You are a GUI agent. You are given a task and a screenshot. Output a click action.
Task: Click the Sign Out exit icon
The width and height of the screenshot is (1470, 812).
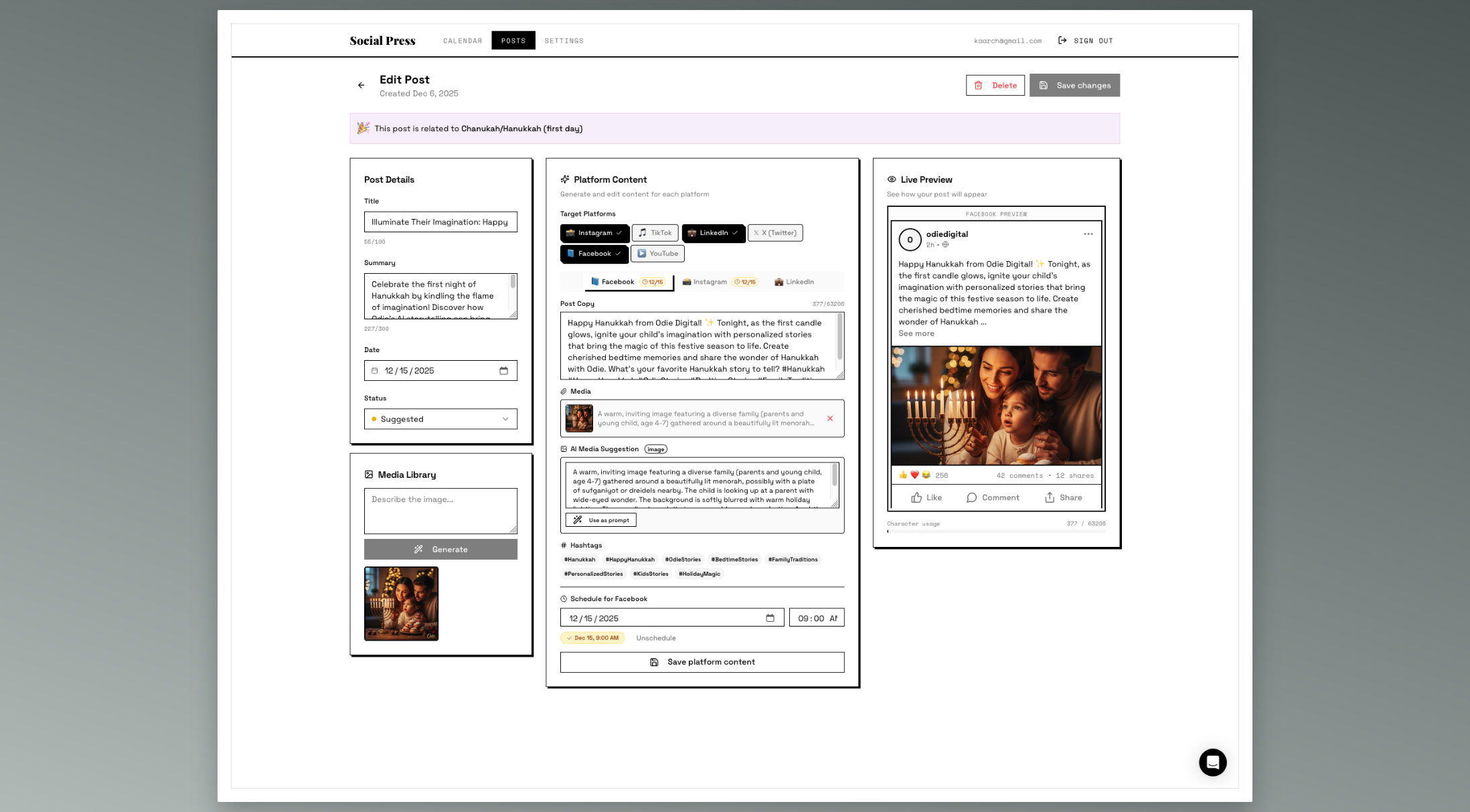click(1062, 40)
